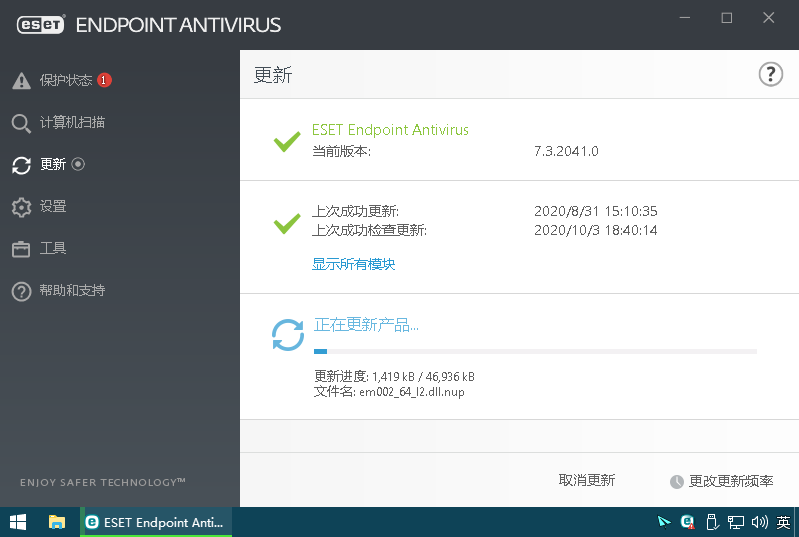799x537 pixels.
Task: Open the 工具 tools section
Action: point(53,248)
